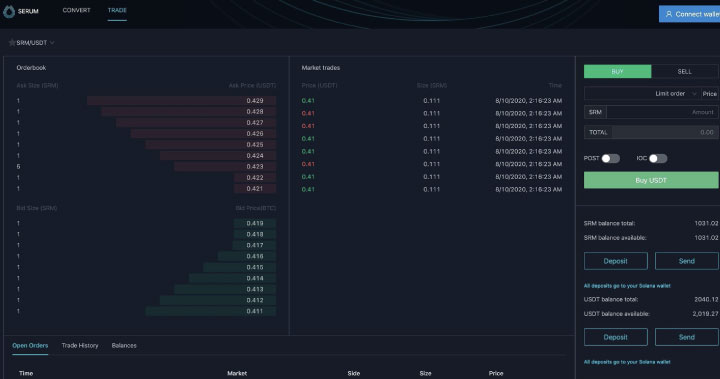Click SRM balance total value 1031.02

(706, 223)
